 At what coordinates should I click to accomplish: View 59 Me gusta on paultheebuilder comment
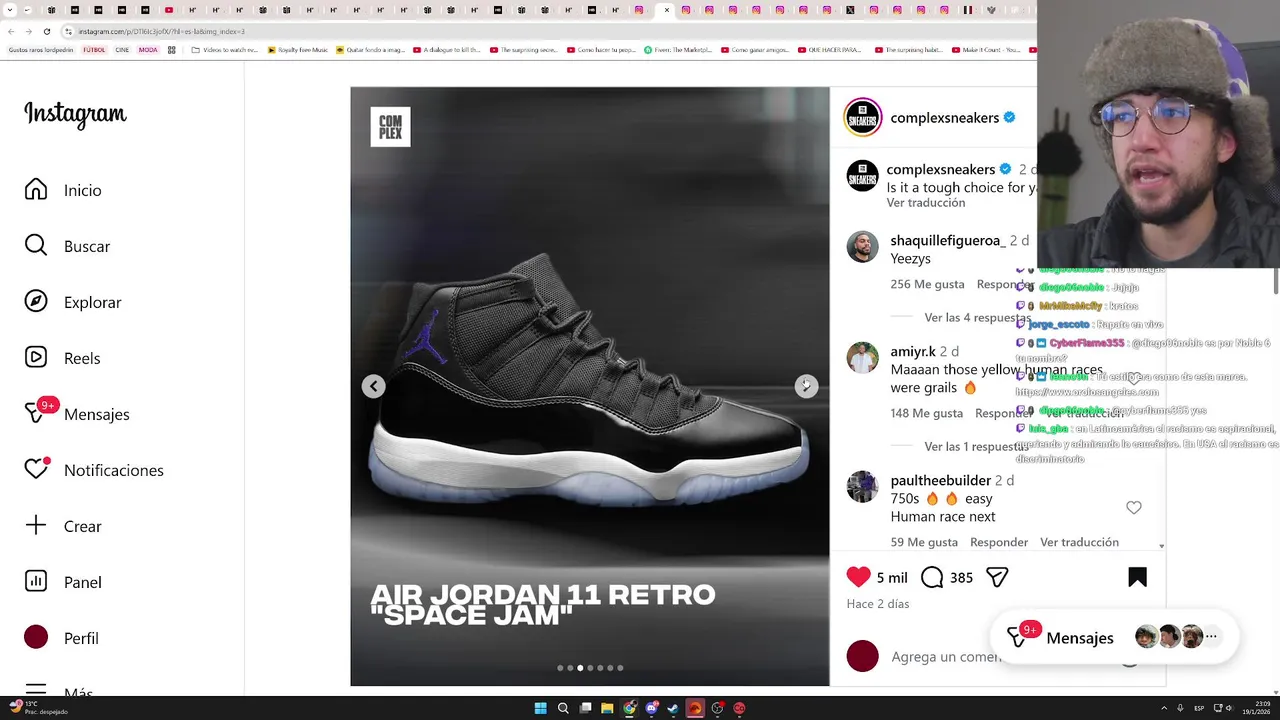[x=924, y=542]
